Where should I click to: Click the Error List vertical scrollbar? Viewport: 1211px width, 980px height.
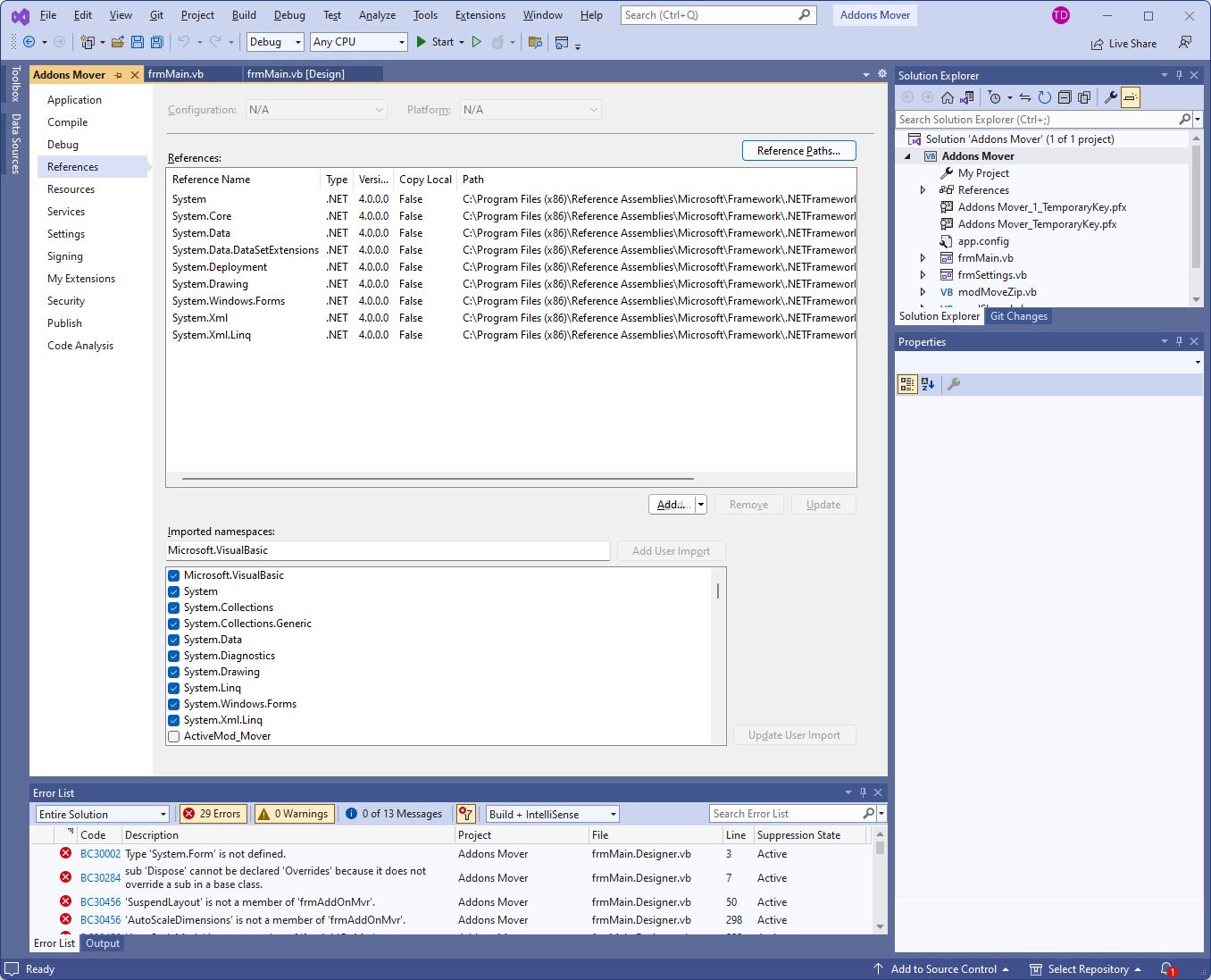click(x=880, y=847)
